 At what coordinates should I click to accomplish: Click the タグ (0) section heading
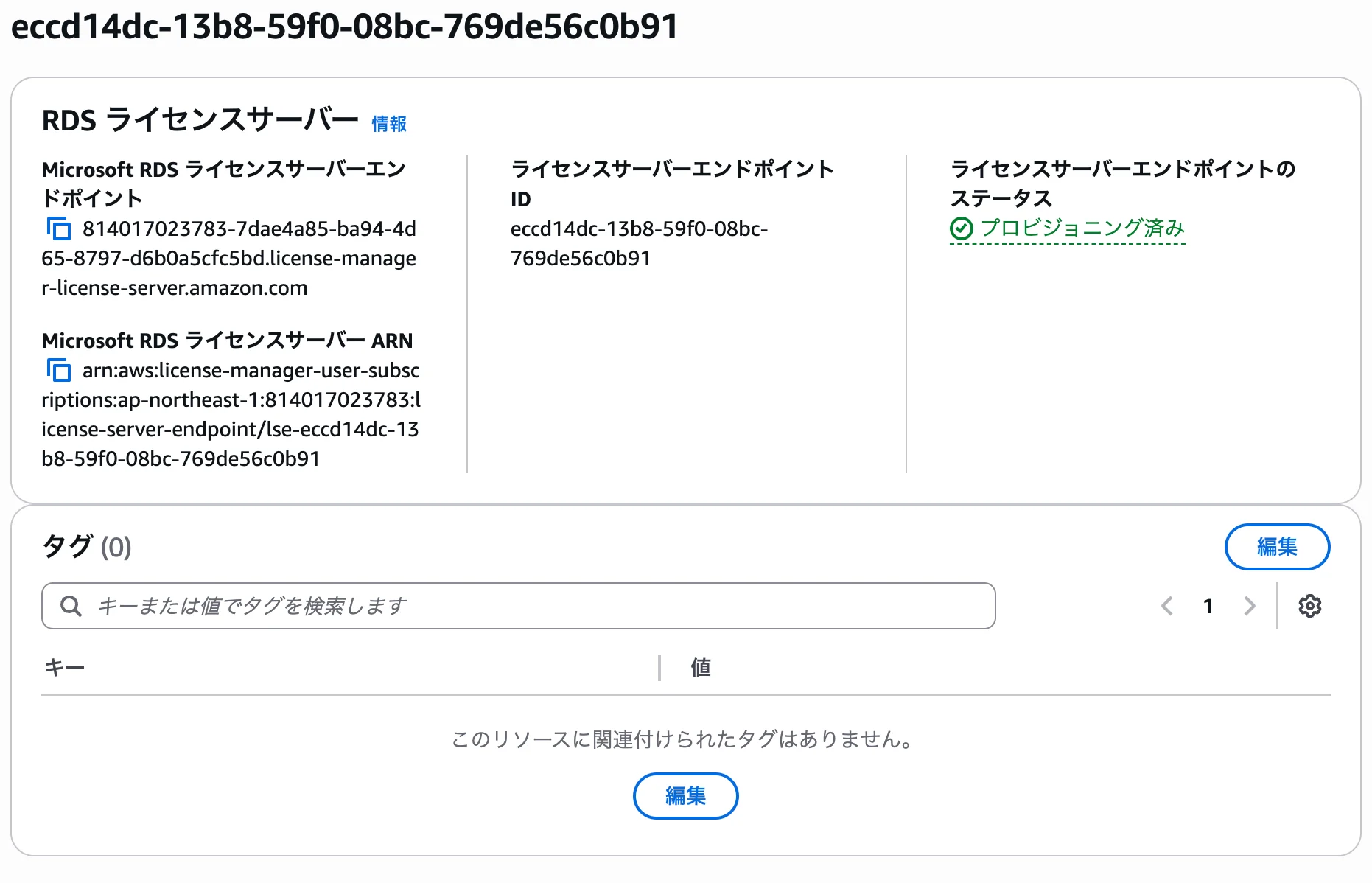point(85,547)
